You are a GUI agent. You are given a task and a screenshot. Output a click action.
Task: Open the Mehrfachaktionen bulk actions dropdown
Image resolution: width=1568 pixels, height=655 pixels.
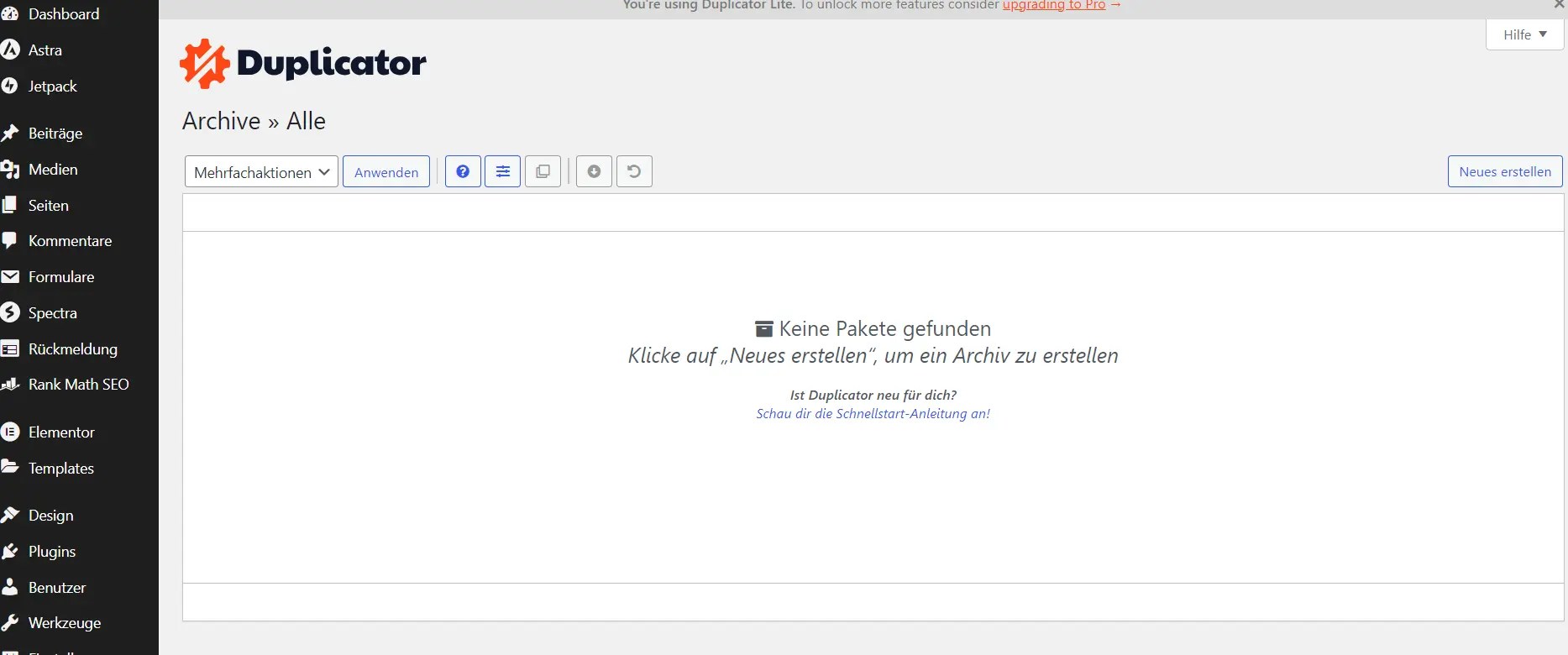click(261, 171)
